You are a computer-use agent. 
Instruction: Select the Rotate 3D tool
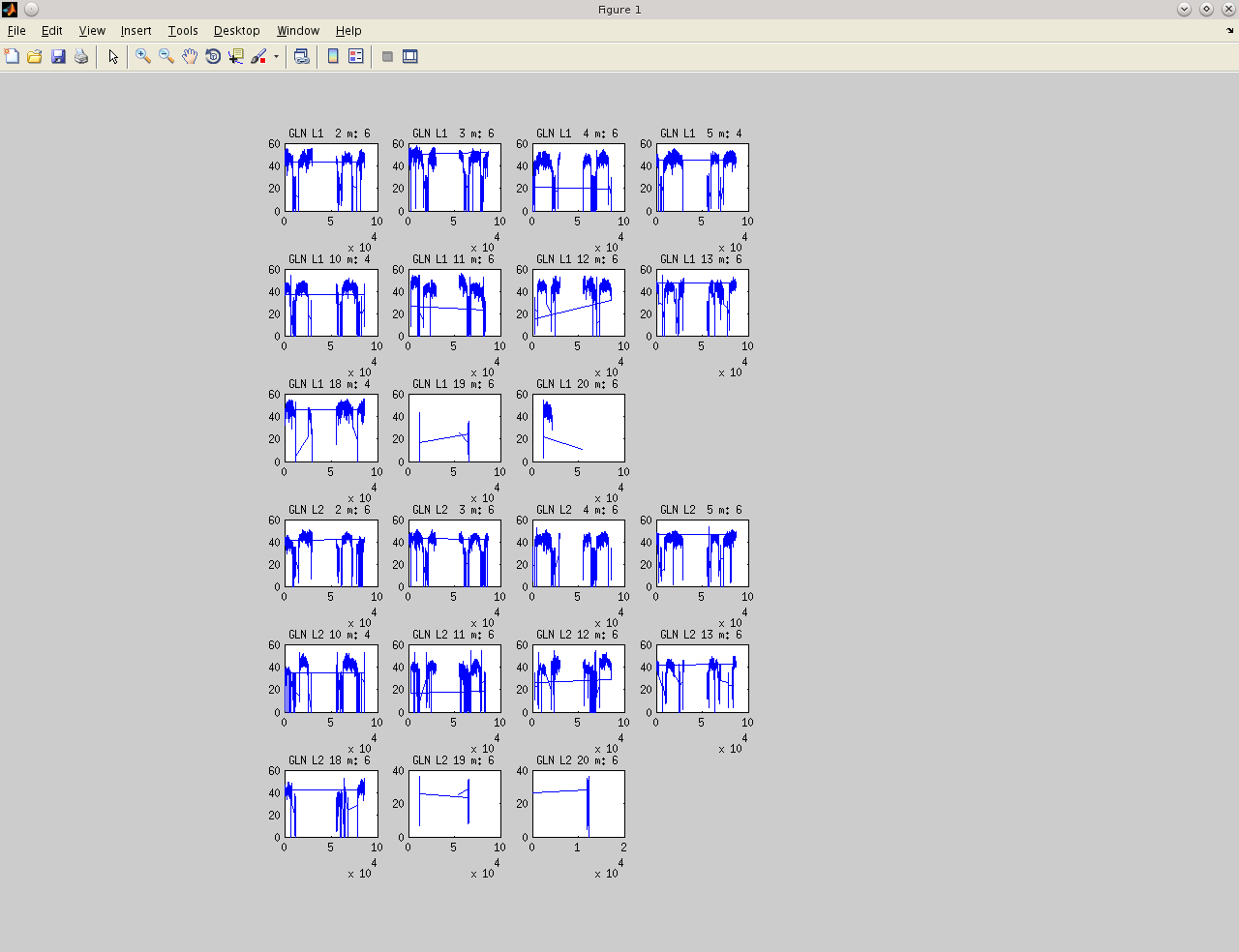point(213,56)
